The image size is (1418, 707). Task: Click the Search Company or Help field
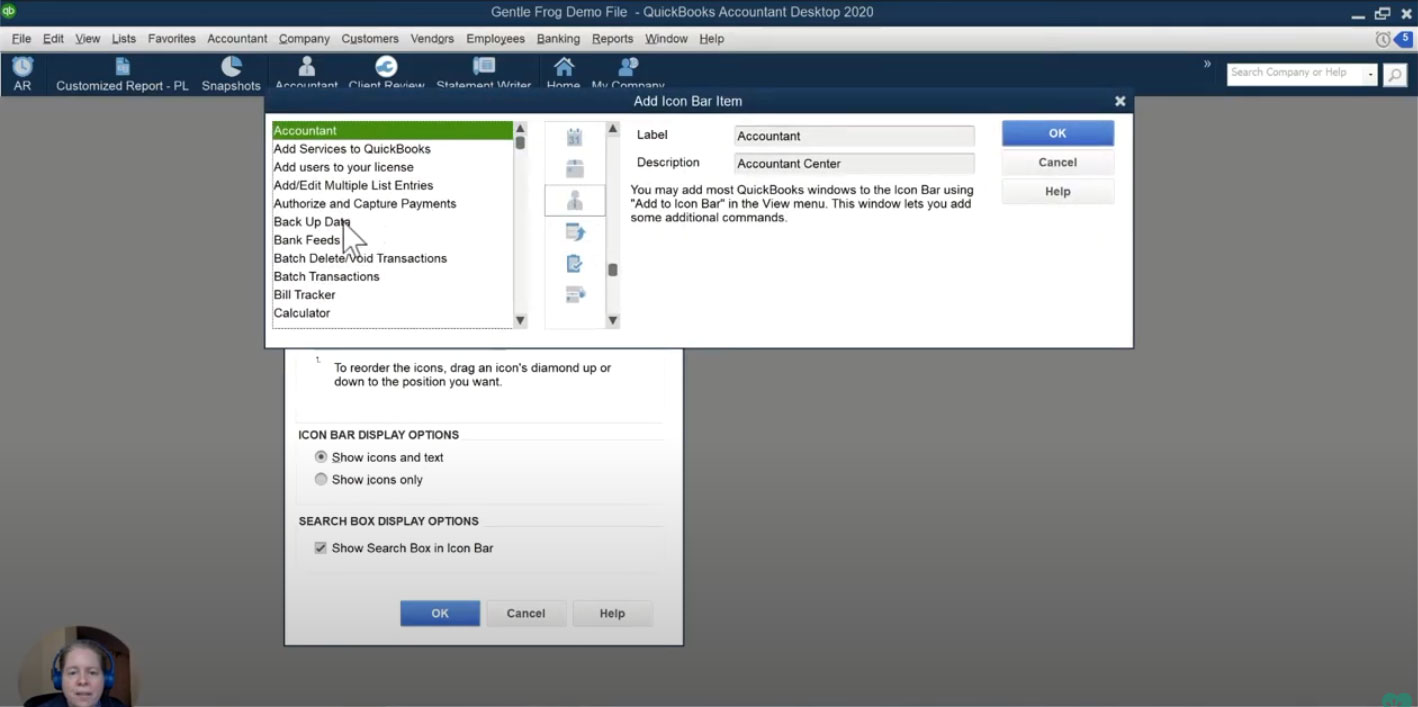1295,75
